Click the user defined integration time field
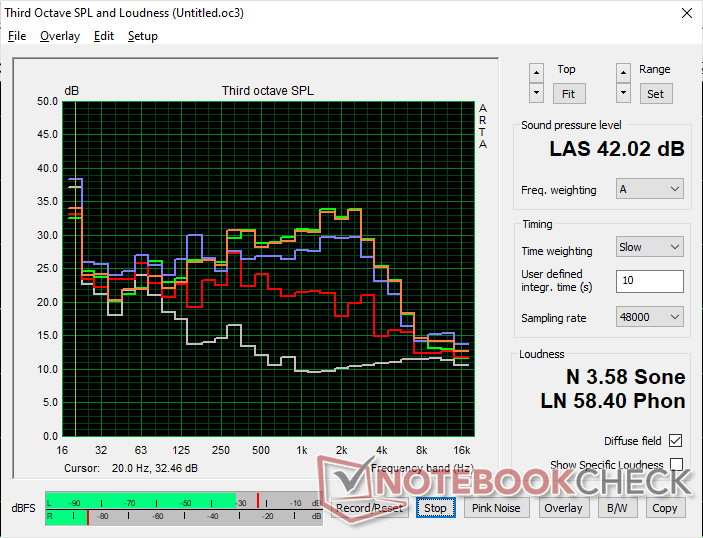 pyautogui.click(x=649, y=281)
